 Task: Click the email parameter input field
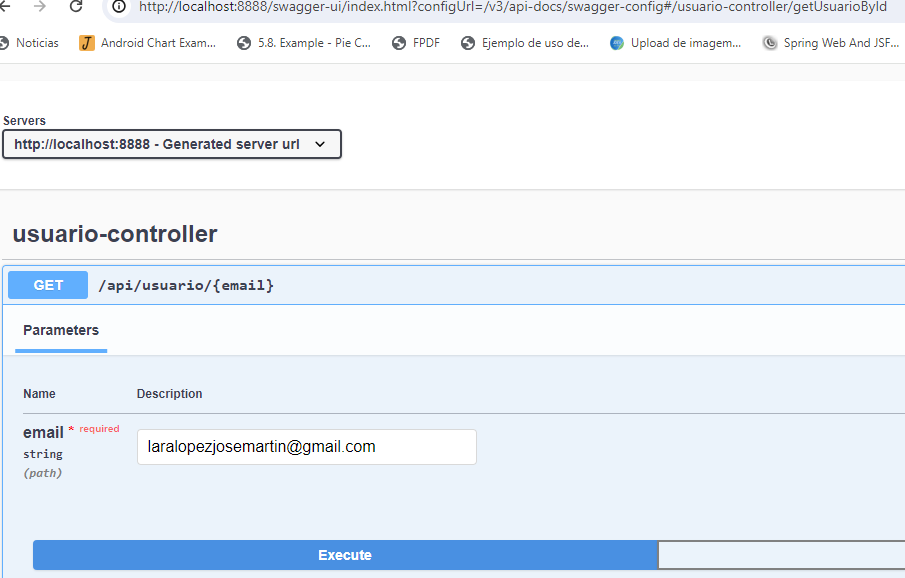[306, 447]
